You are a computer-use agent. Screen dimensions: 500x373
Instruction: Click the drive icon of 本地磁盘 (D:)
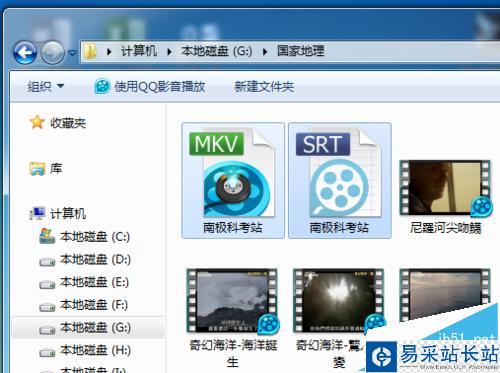pyautogui.click(x=47, y=262)
